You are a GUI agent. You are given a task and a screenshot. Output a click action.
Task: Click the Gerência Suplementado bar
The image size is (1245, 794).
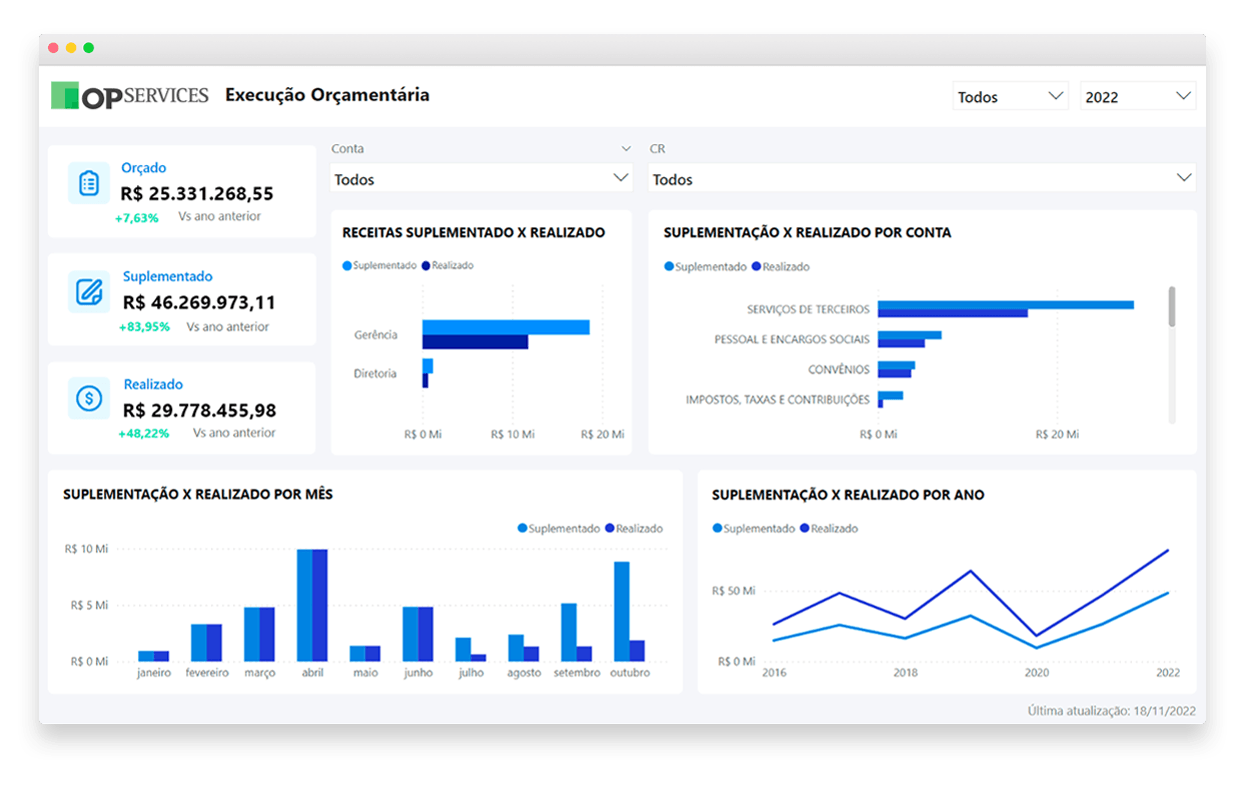(x=505, y=327)
